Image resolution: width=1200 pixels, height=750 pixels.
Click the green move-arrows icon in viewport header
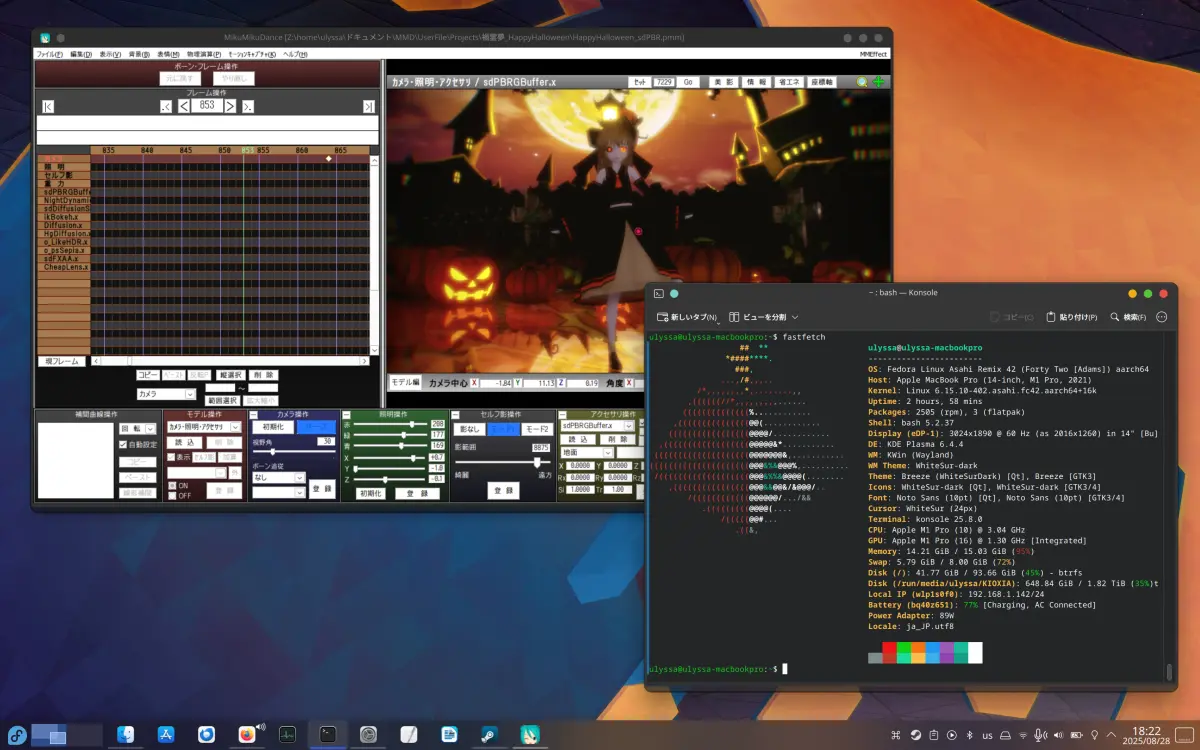tap(878, 82)
